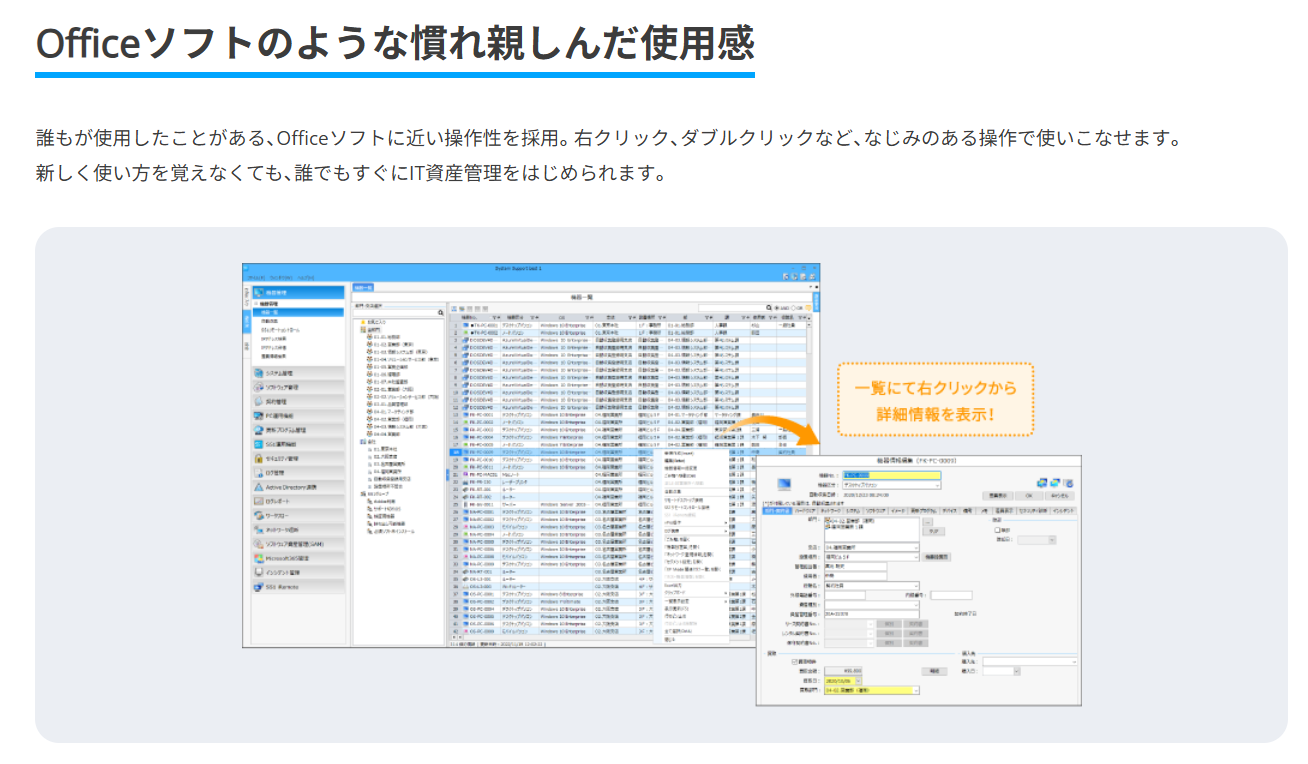Click the キャンセル button in edit dialog
1308x764 pixels.
pos(1058,495)
